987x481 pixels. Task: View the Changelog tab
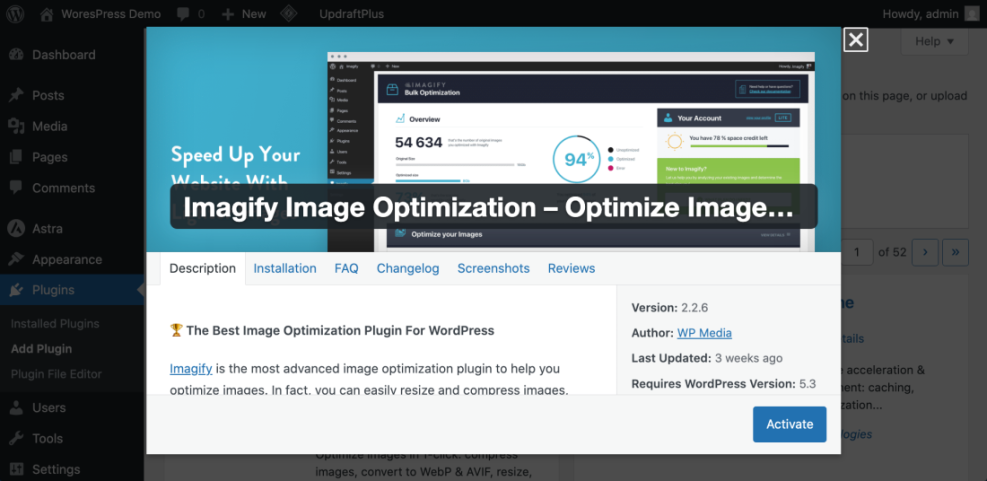408,268
